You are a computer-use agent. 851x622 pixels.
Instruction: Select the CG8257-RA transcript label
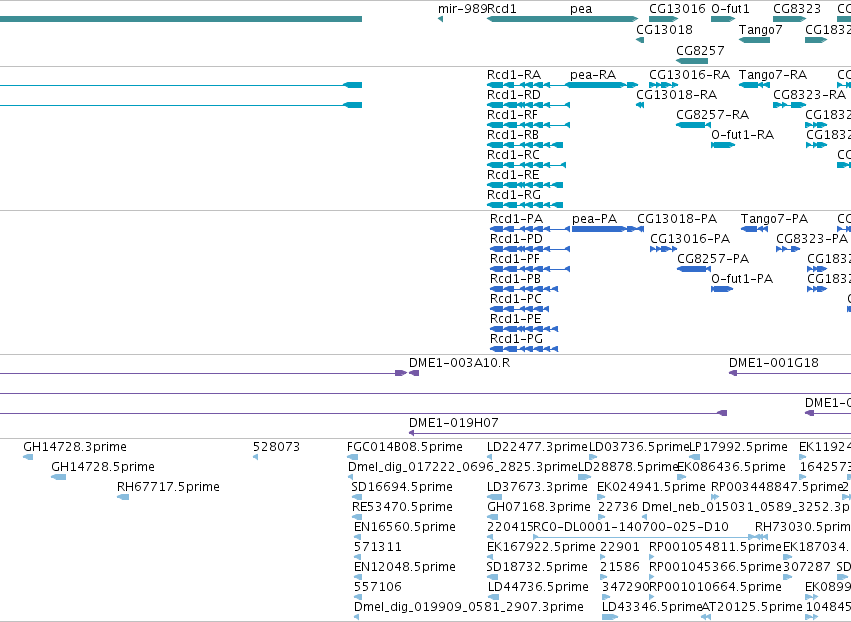pos(713,115)
